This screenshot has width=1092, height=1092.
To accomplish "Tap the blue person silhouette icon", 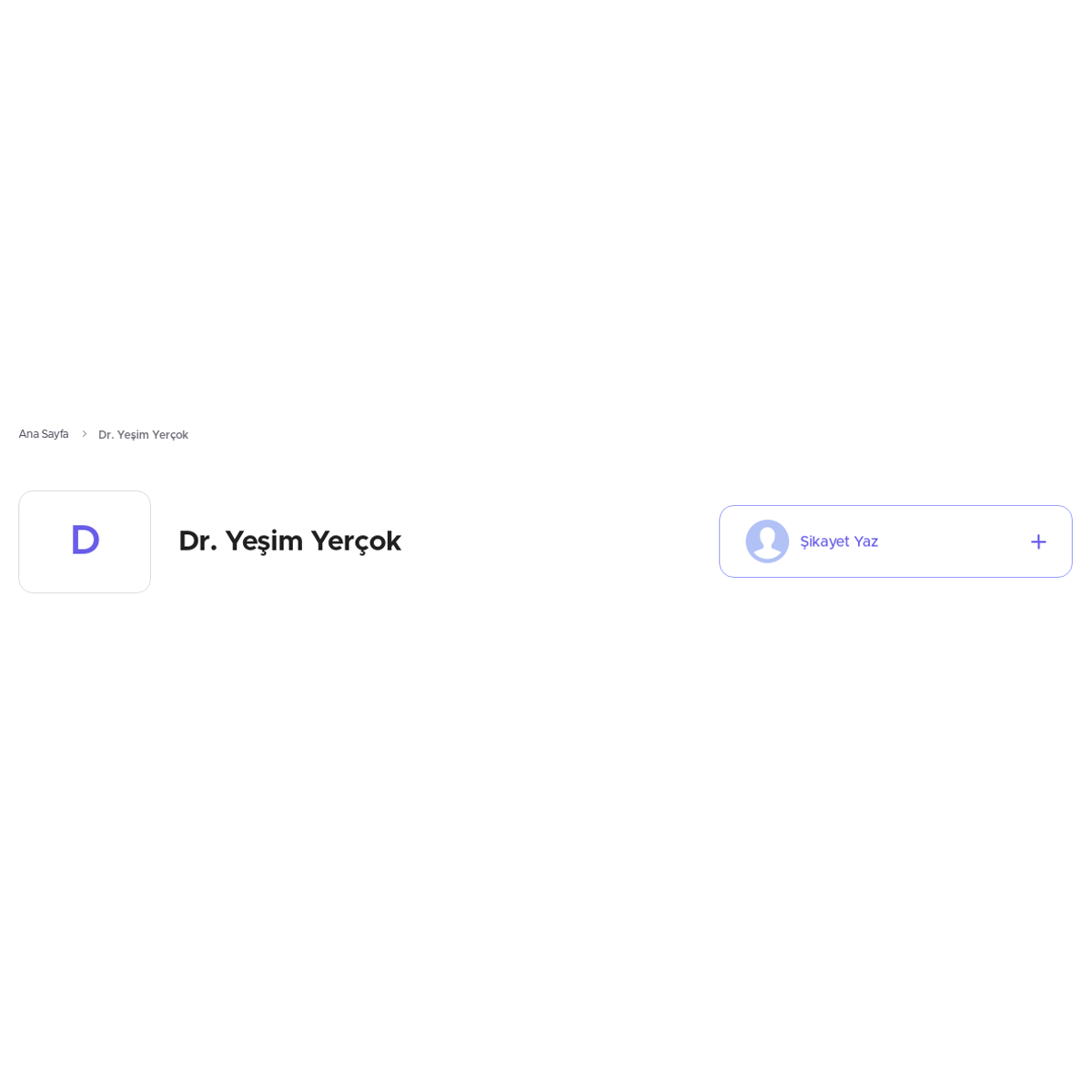I will [767, 541].
